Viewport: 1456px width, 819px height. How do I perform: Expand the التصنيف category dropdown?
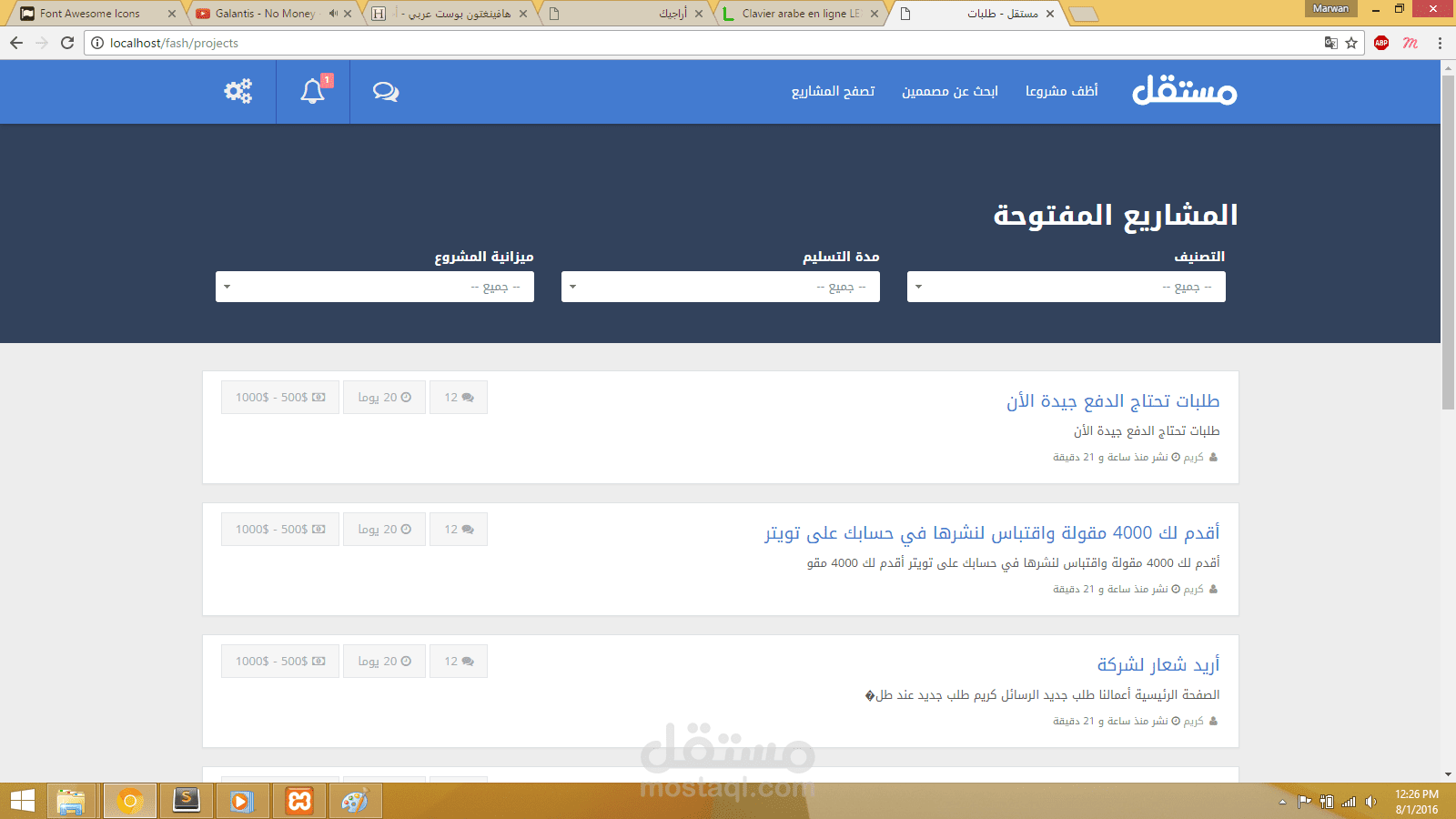1067,287
